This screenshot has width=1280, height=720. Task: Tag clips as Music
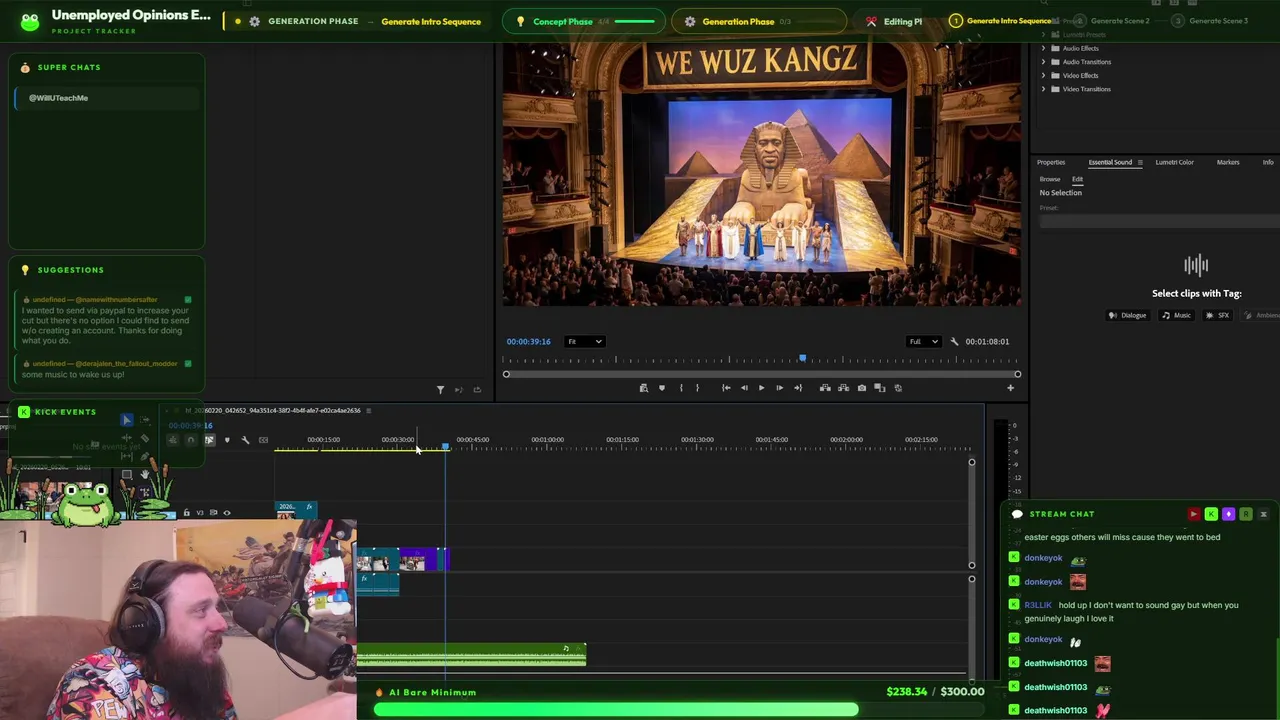[x=1176, y=315]
